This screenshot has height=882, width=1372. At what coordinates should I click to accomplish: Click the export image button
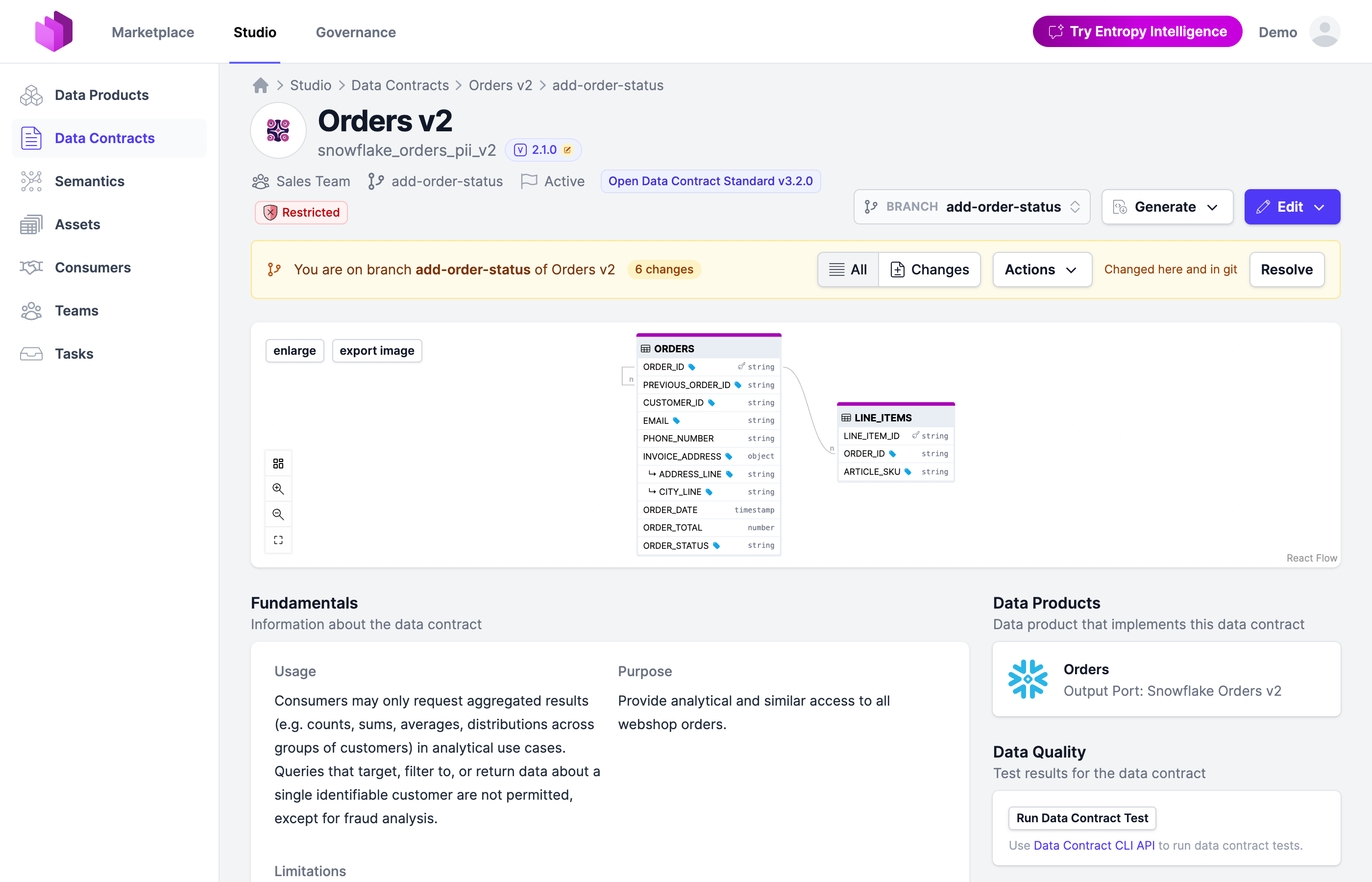377,350
